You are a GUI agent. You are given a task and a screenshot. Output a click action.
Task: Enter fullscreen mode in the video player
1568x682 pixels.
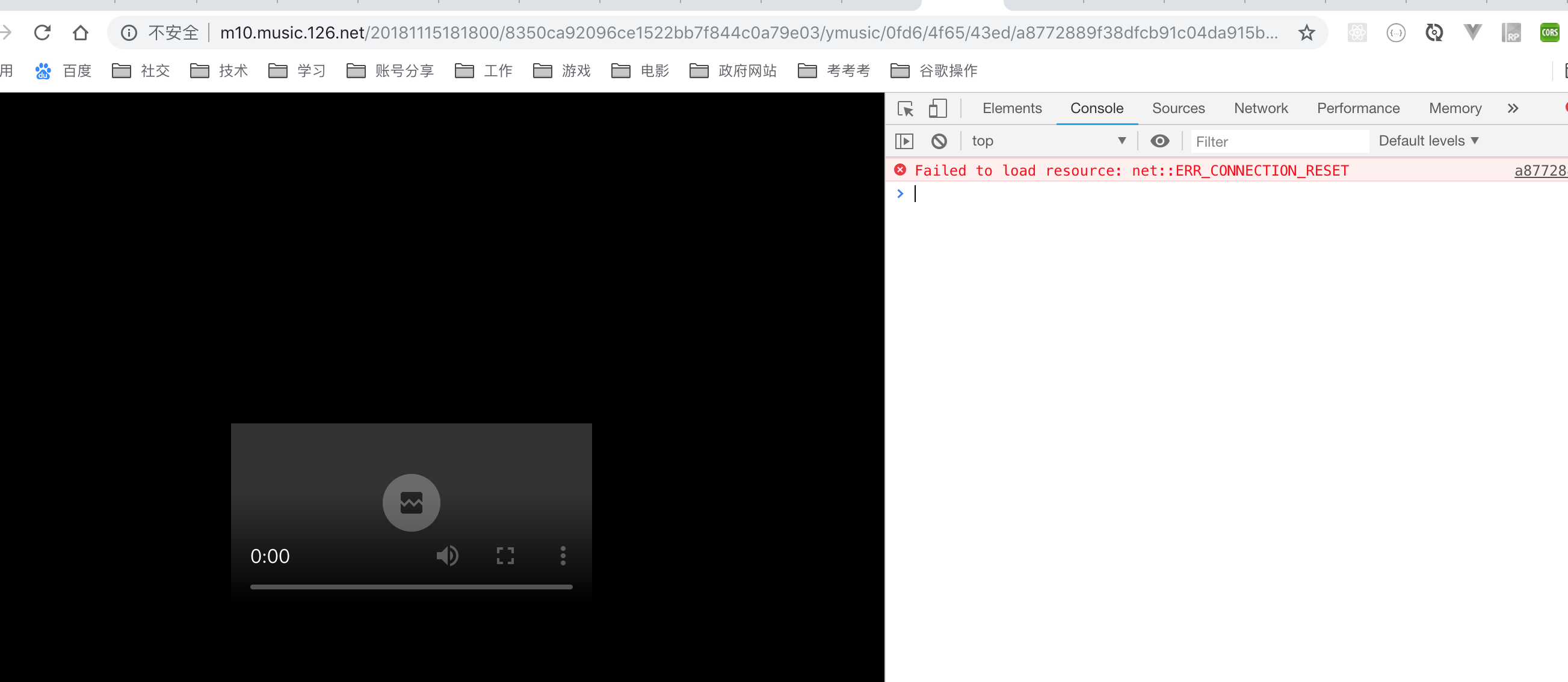tap(505, 556)
